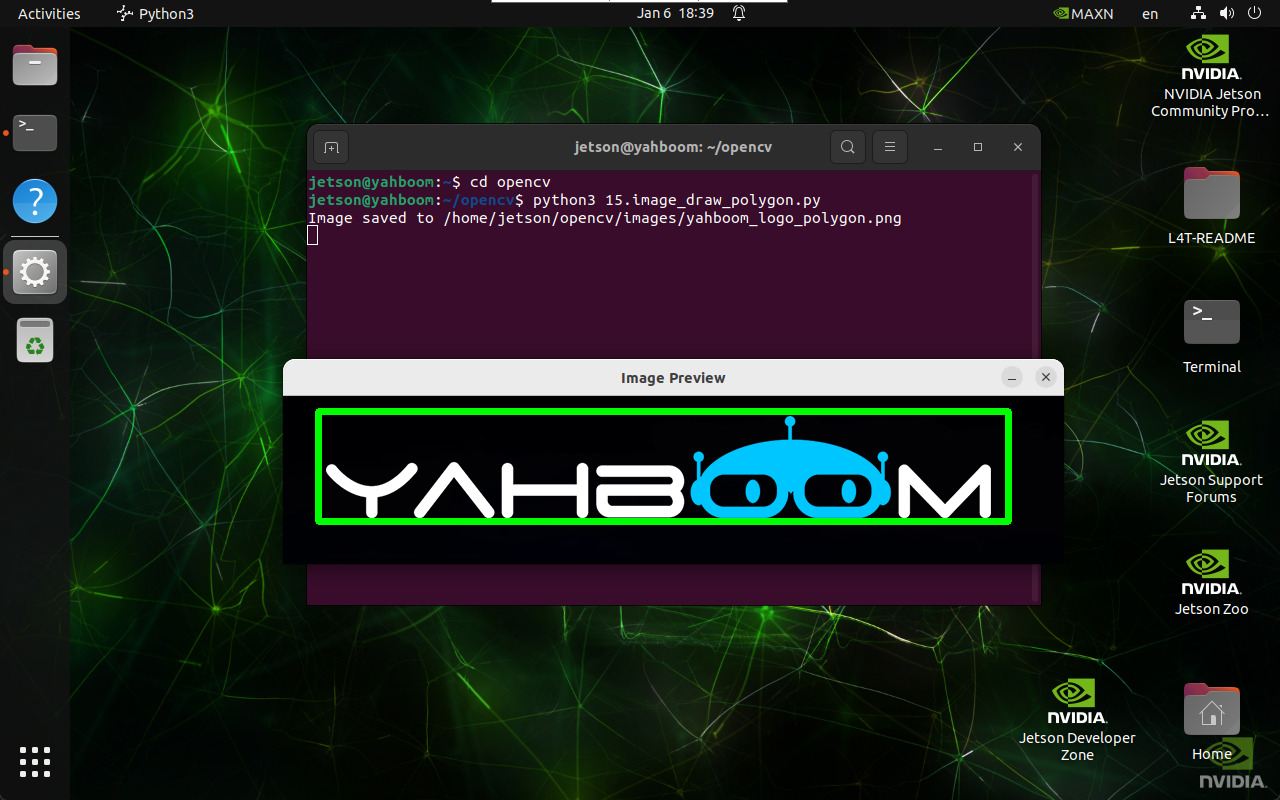
Task: Click the new tab icon in terminal
Action: (x=331, y=148)
